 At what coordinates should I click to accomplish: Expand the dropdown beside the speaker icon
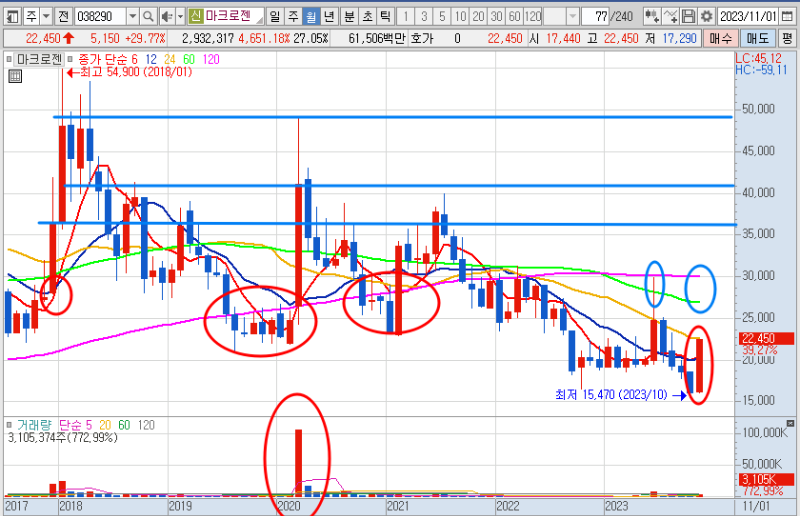click(x=180, y=17)
